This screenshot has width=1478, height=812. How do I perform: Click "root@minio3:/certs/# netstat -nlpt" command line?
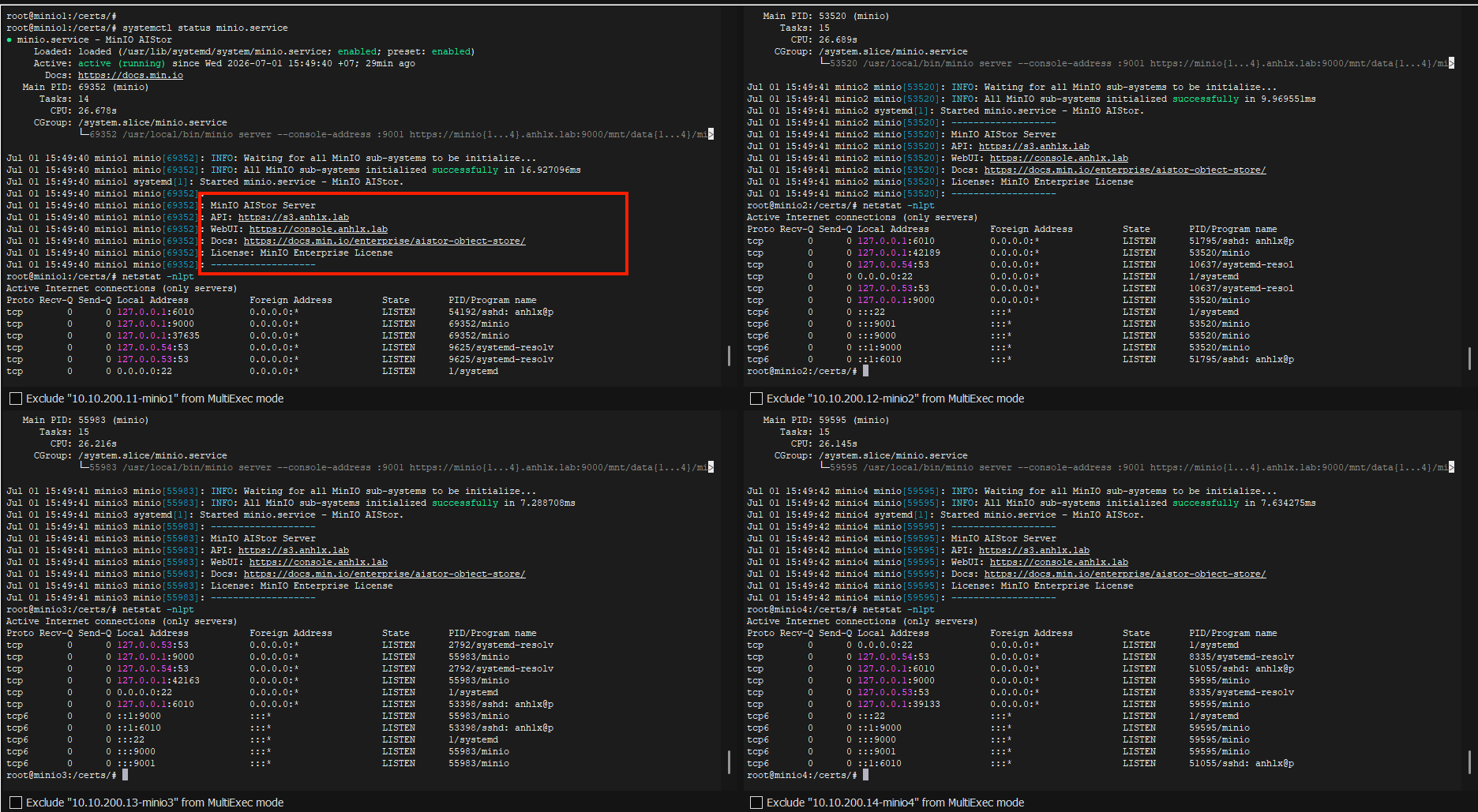pos(100,610)
